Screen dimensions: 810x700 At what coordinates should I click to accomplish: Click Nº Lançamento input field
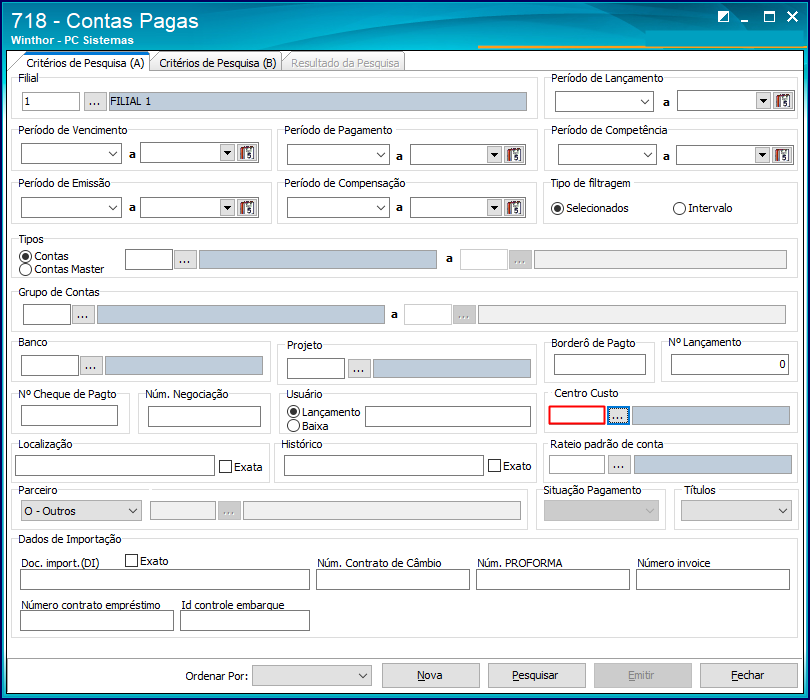click(x=729, y=364)
